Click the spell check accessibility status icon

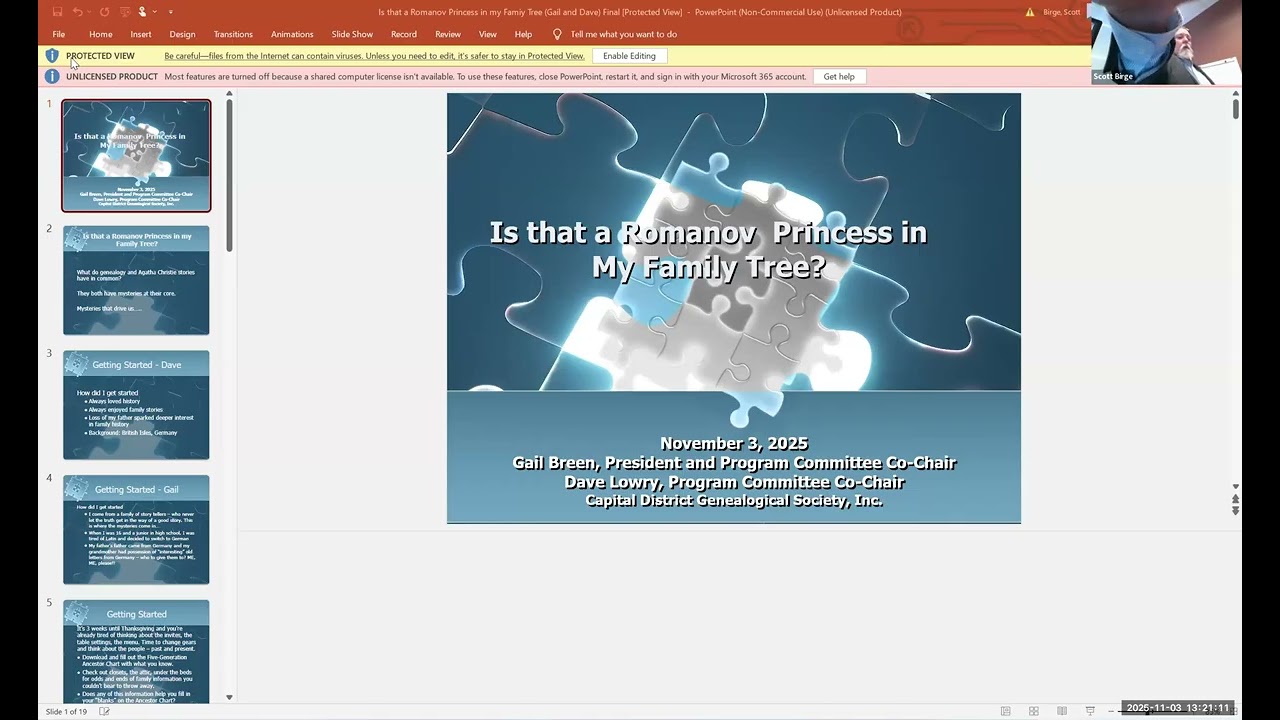point(104,711)
